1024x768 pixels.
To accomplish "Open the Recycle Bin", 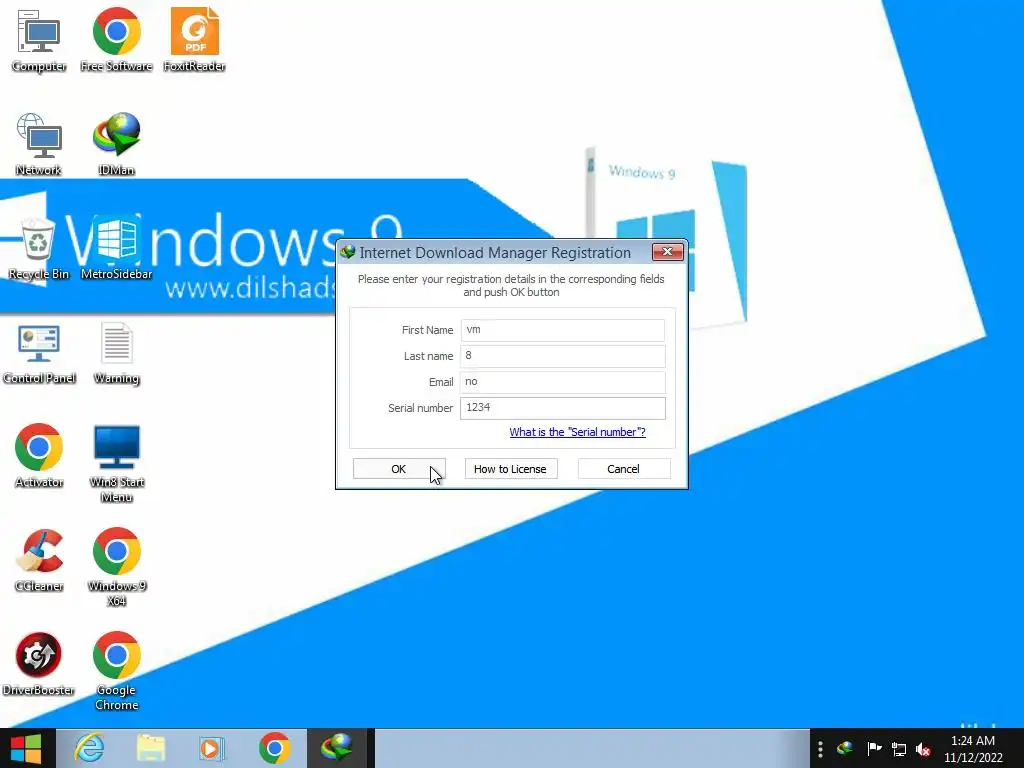I will pyautogui.click(x=39, y=249).
